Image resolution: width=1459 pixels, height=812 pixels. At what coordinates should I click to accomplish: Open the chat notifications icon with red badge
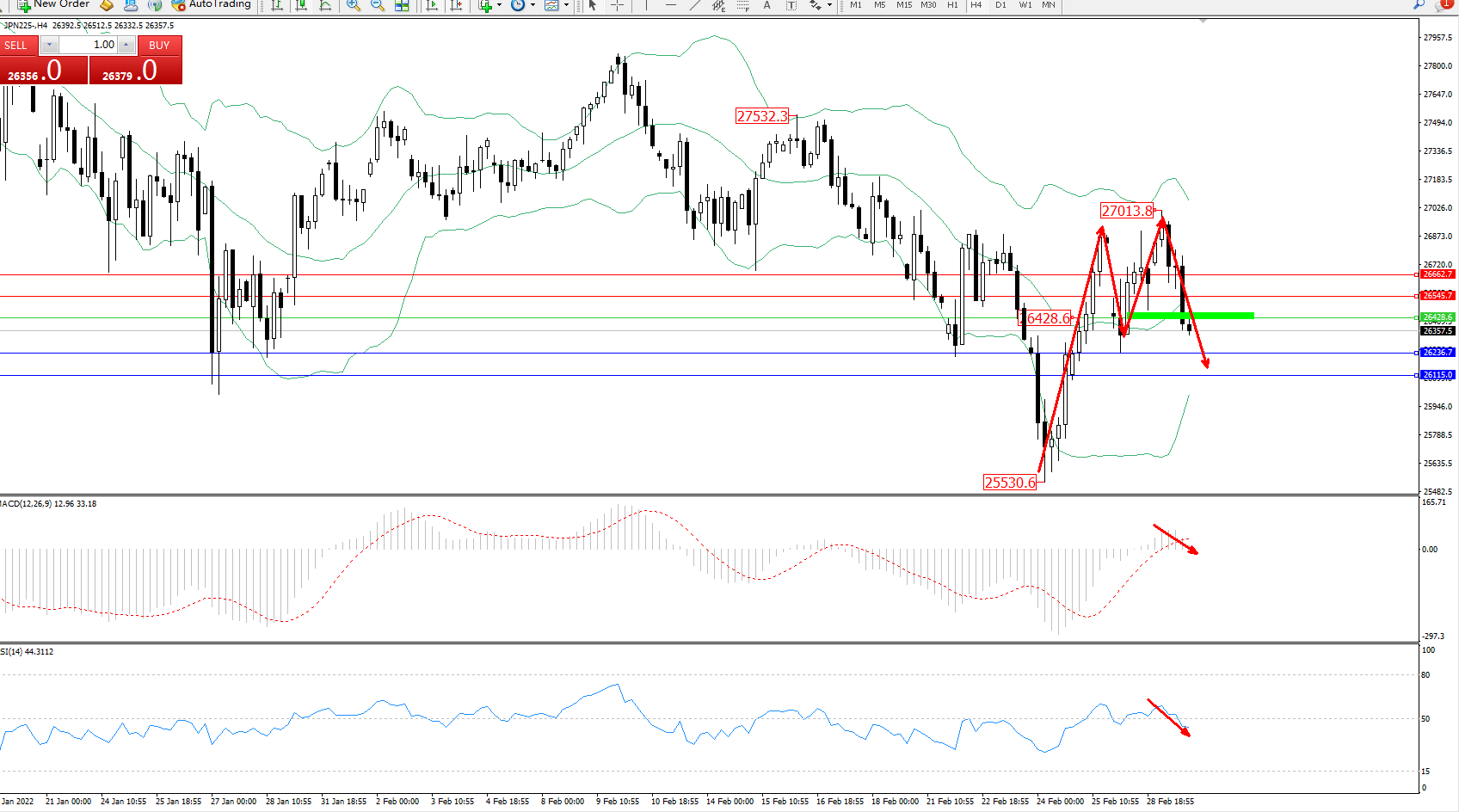pos(1443,4)
